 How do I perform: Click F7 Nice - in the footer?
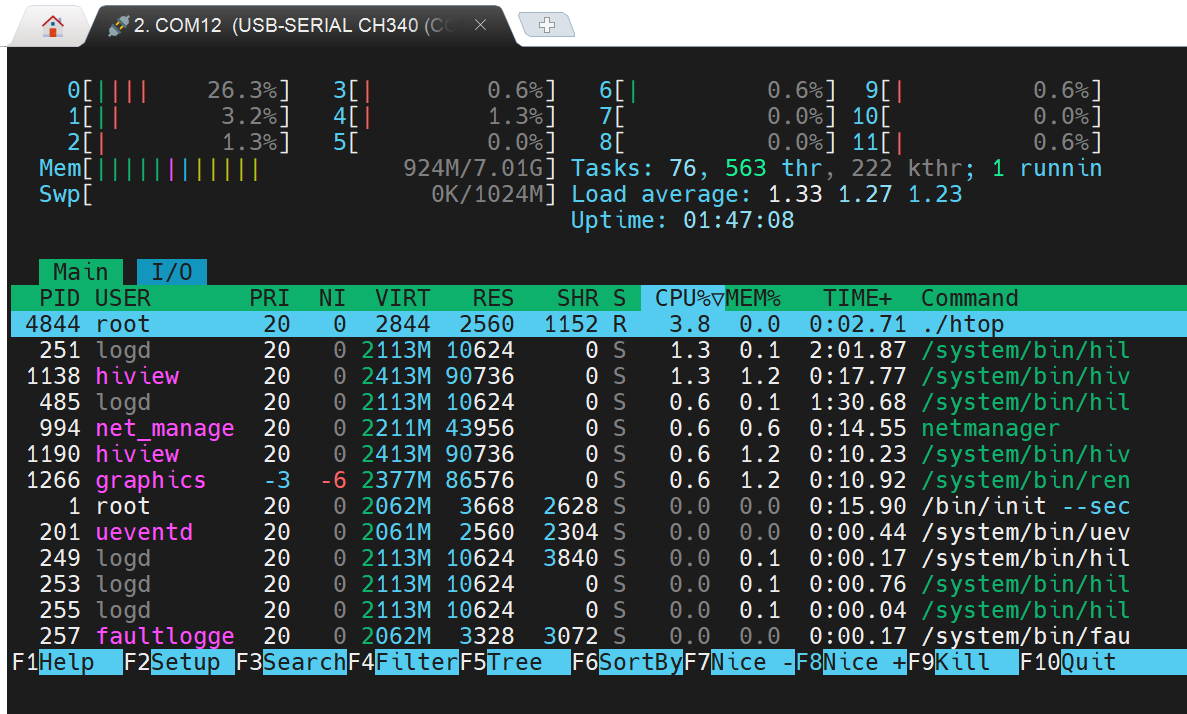click(739, 662)
